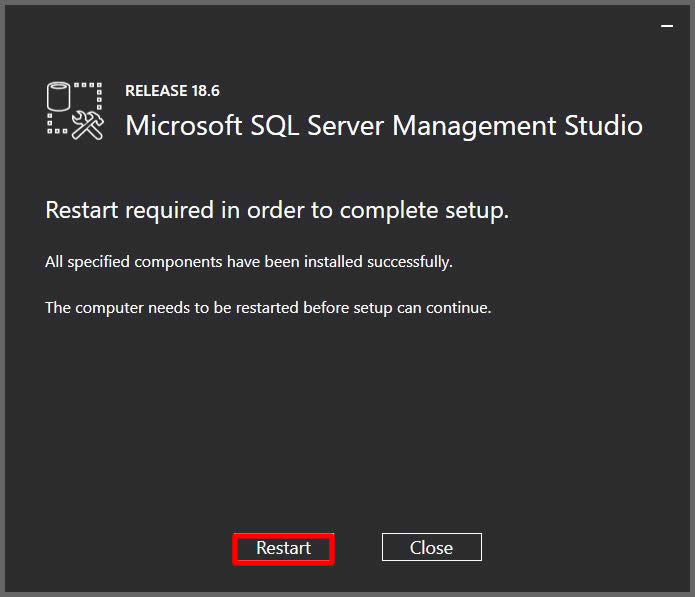Click the word 'continue' in the message
This screenshot has height=597, width=695.
coord(458,308)
